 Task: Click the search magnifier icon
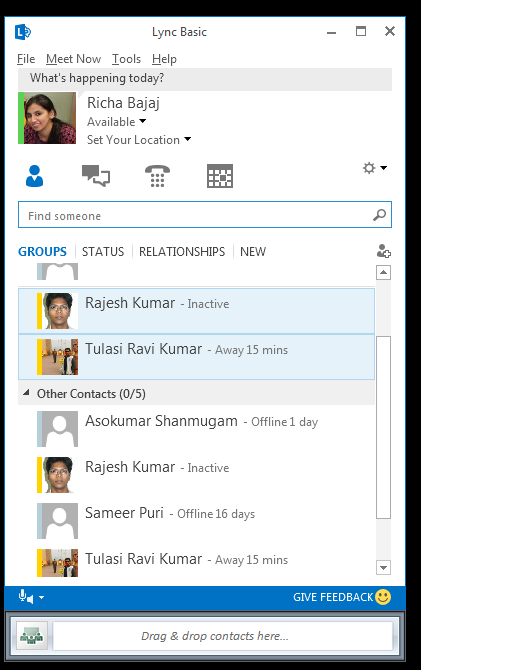click(379, 215)
